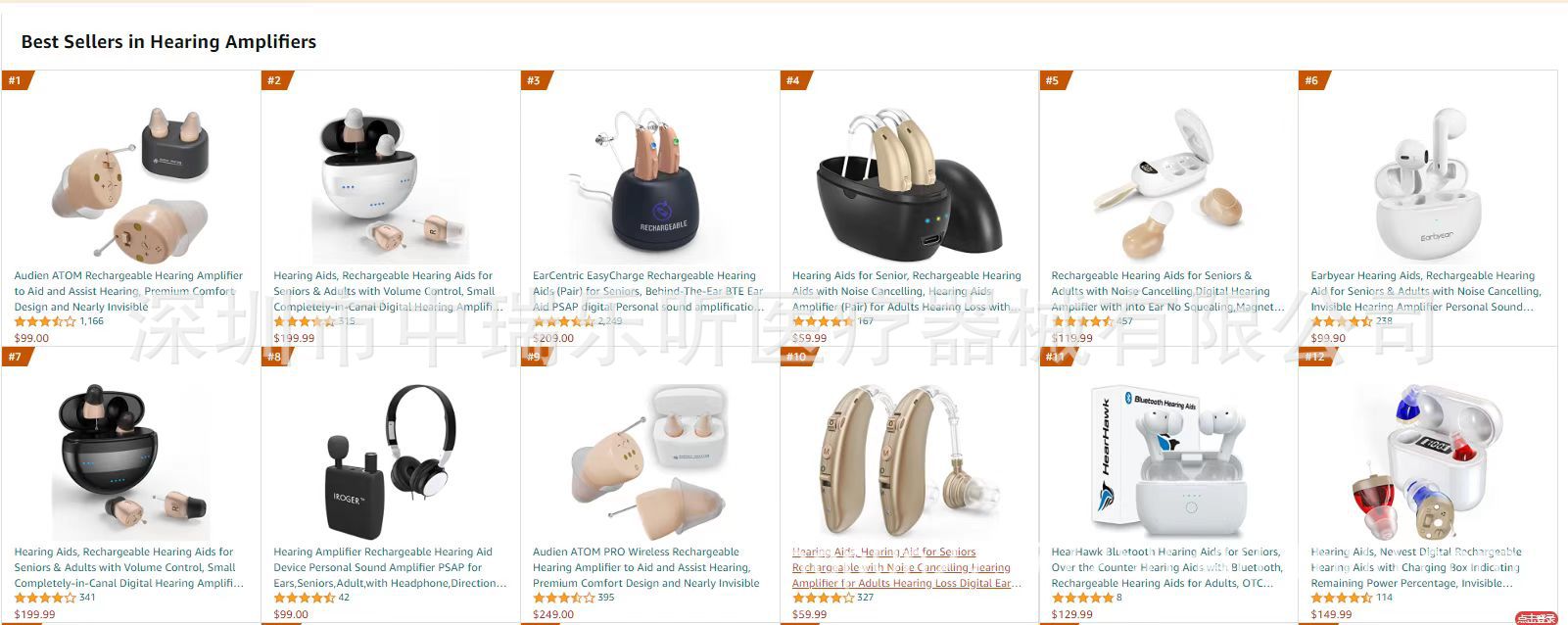Image resolution: width=1568 pixels, height=625 pixels.
Task: Open the Earbyear Hearing Aids product image
Action: click(x=1427, y=184)
